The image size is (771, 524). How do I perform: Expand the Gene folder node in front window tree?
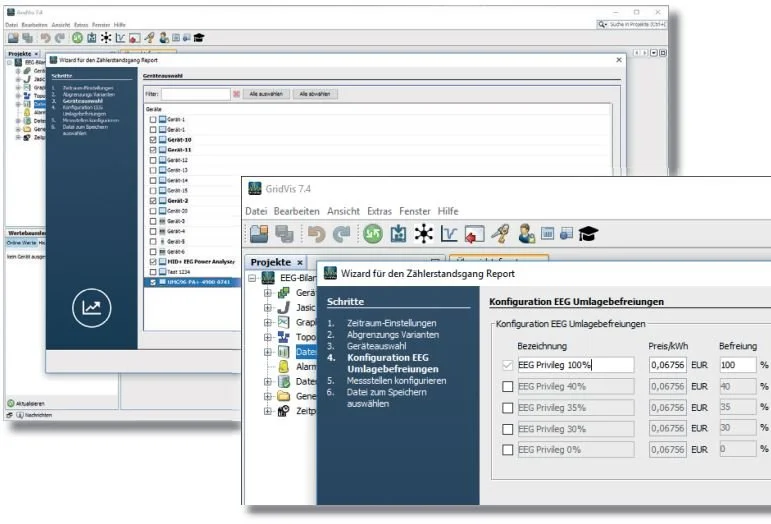point(267,396)
